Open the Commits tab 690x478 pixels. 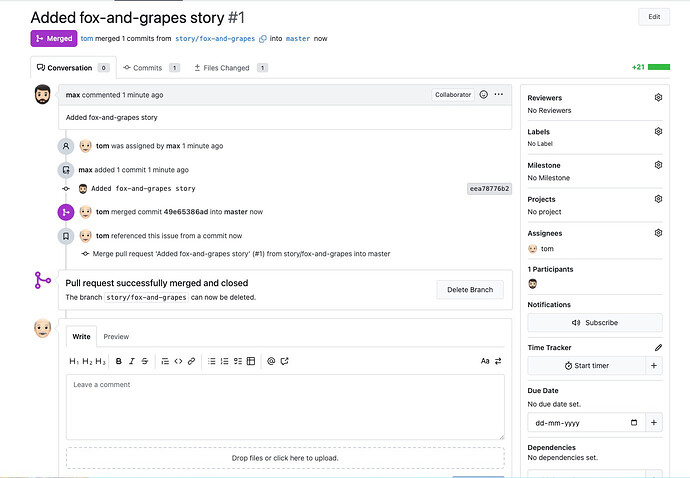pyautogui.click(x=149, y=68)
